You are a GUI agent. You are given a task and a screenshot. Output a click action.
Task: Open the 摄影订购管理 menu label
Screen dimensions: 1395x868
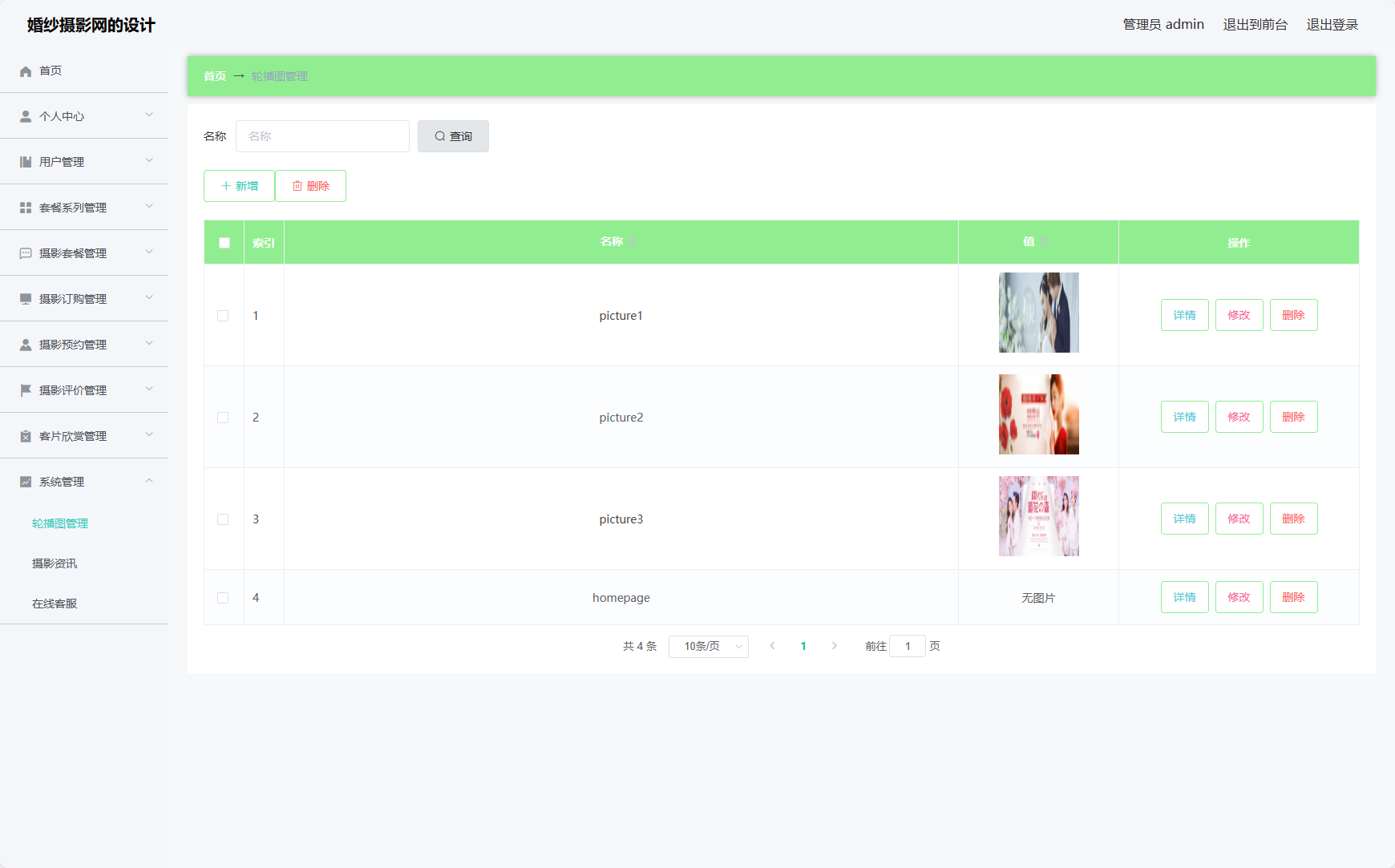coord(73,300)
